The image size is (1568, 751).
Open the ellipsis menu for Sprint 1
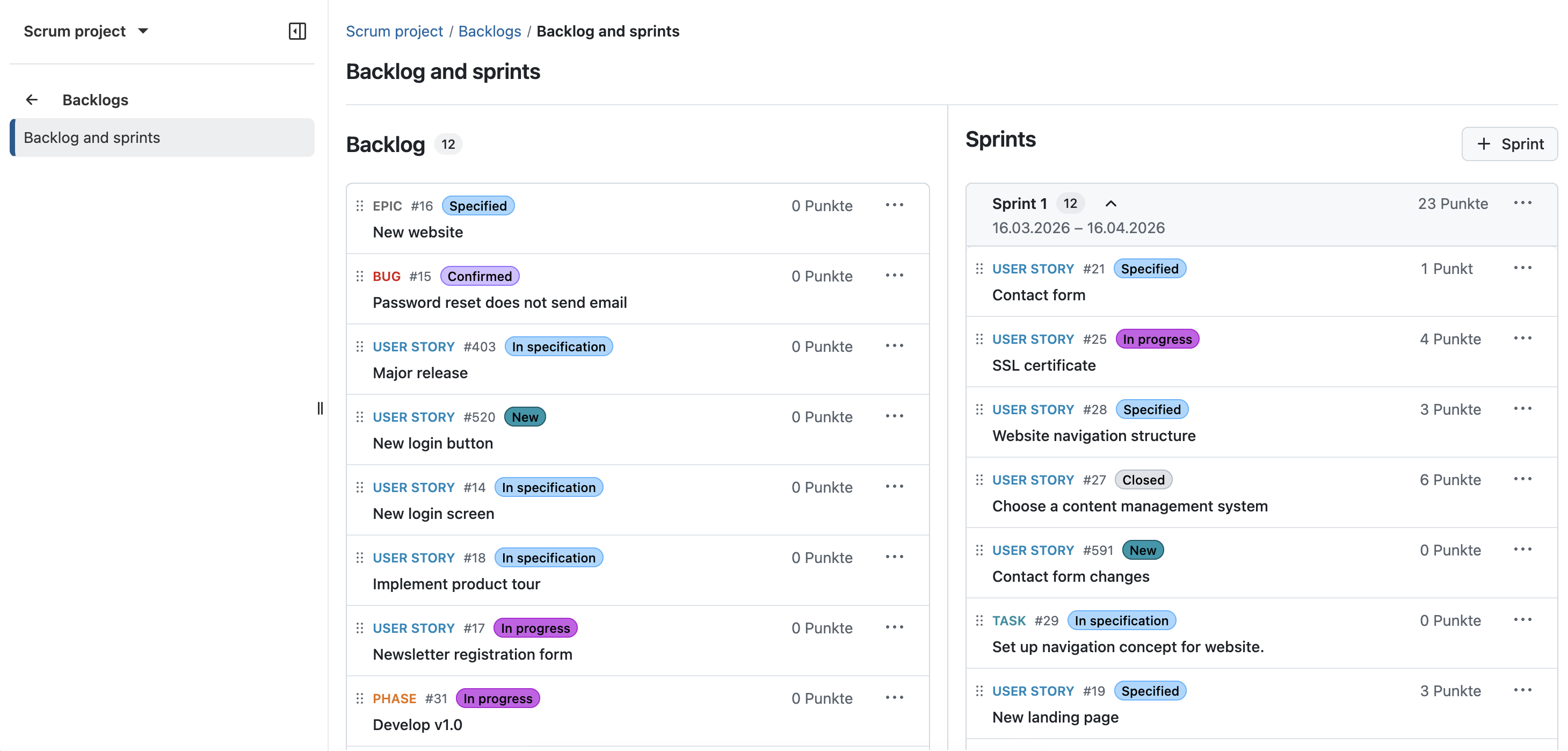(x=1522, y=203)
